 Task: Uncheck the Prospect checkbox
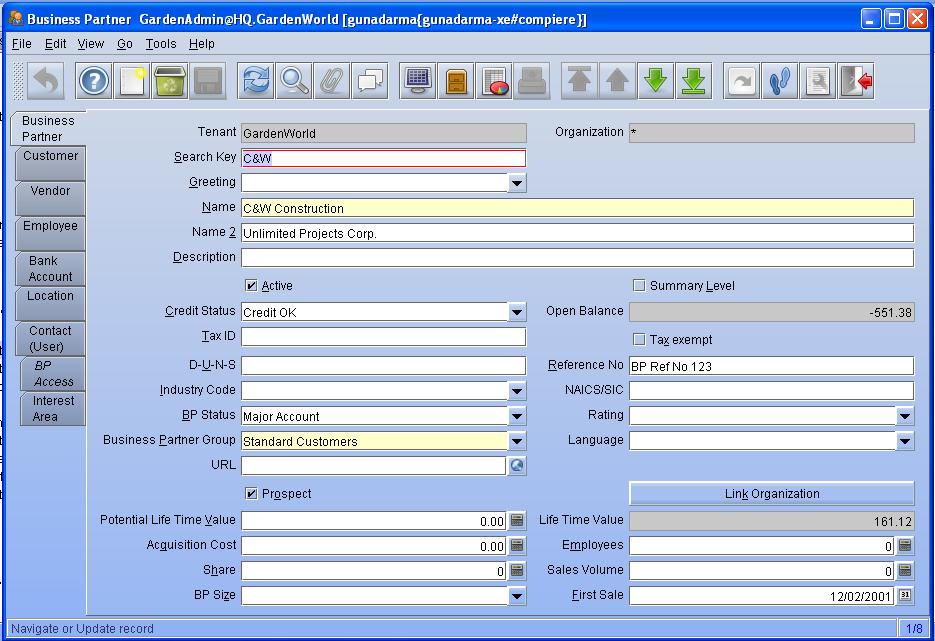pyautogui.click(x=252, y=494)
